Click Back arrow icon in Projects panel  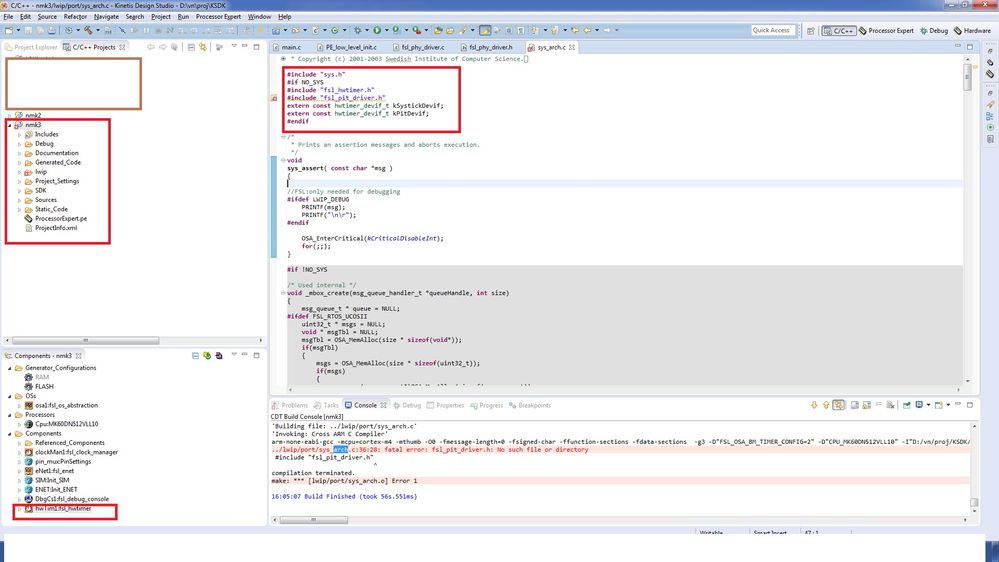coord(151,47)
